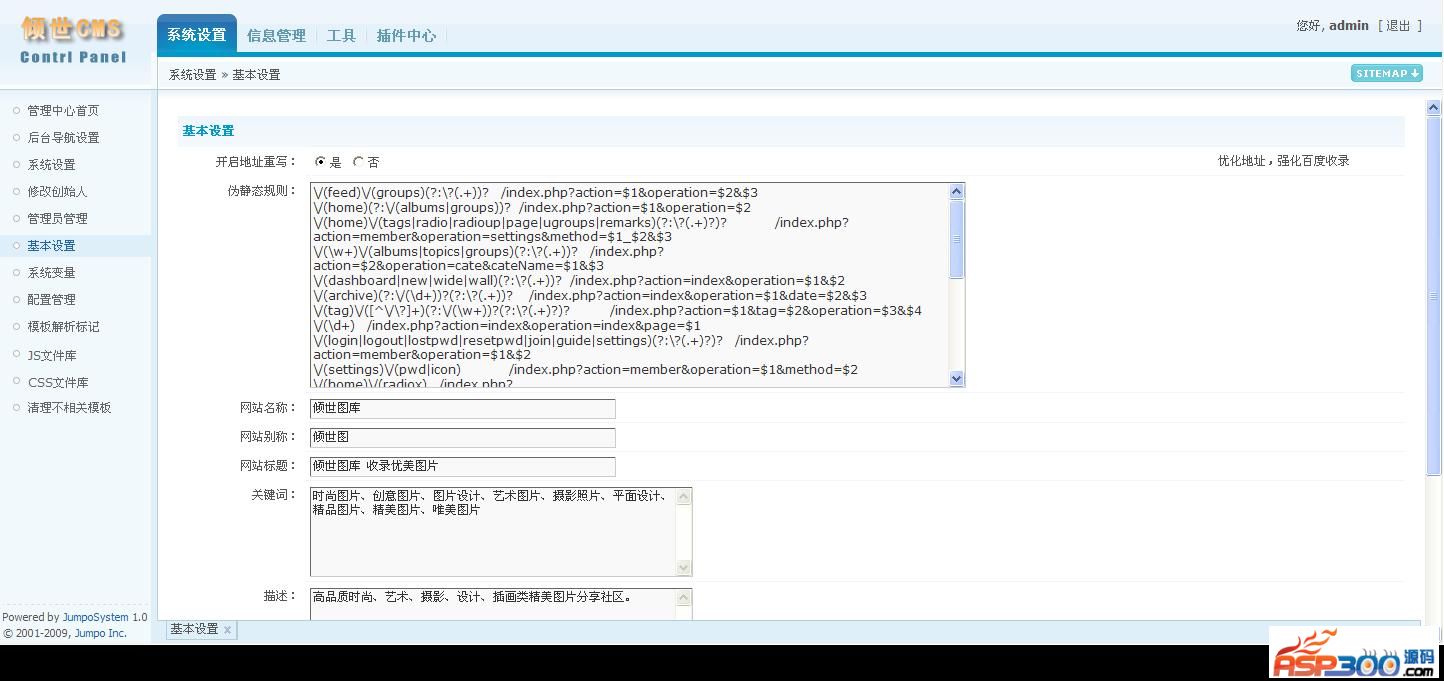Select 后台导航设置 in the sidebar
Viewport: 1444px width, 681px height.
(x=63, y=138)
